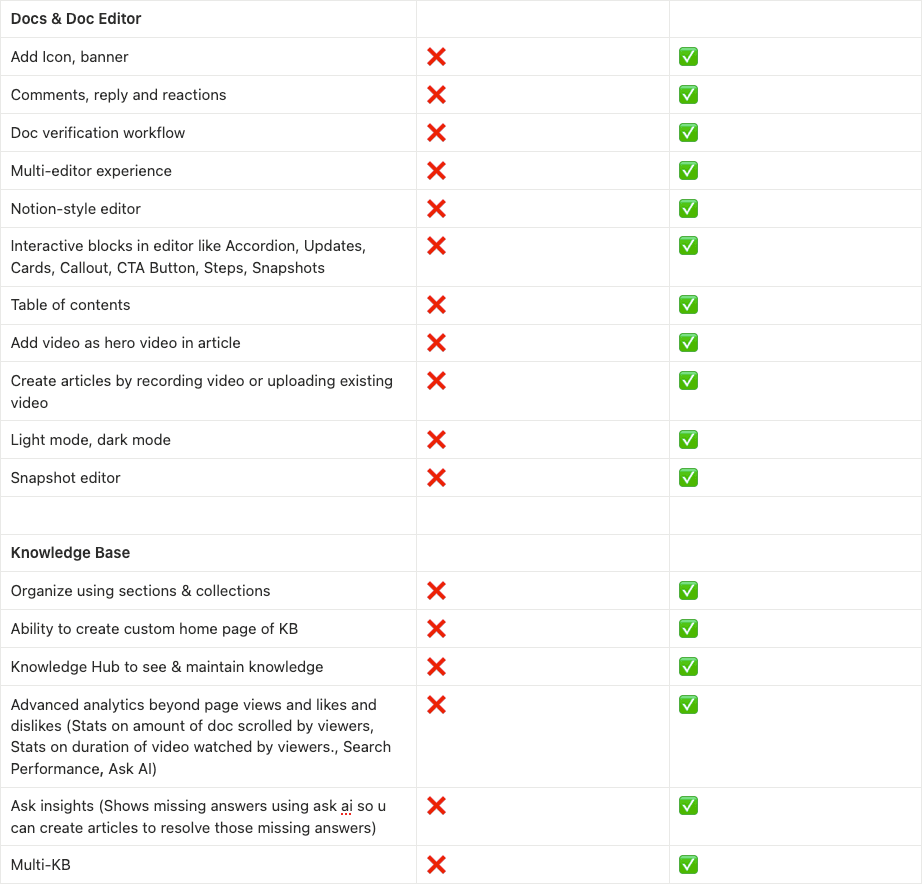922x884 pixels.
Task: Click the Ability to create custom home page text
Action: click(154, 629)
